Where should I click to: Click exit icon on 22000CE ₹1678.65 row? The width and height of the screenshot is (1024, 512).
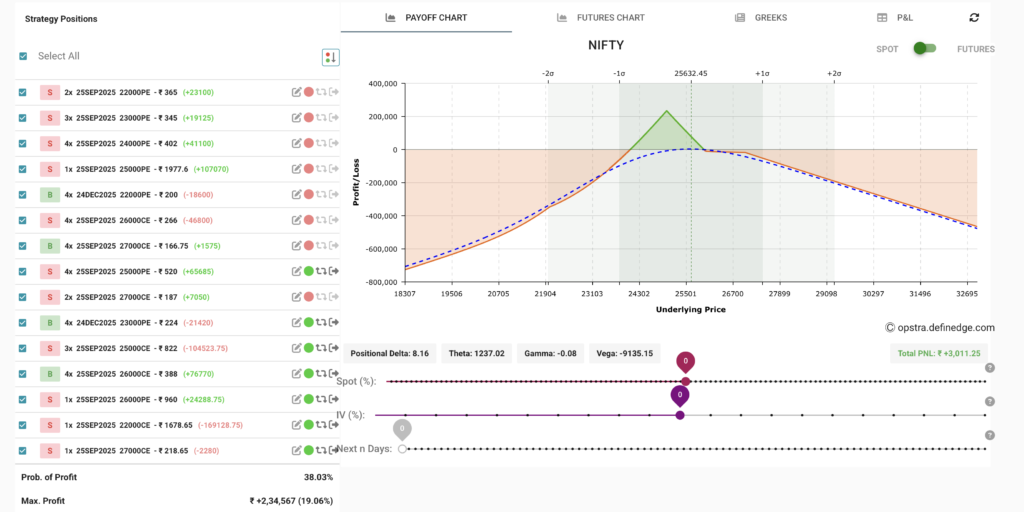[x=334, y=425]
